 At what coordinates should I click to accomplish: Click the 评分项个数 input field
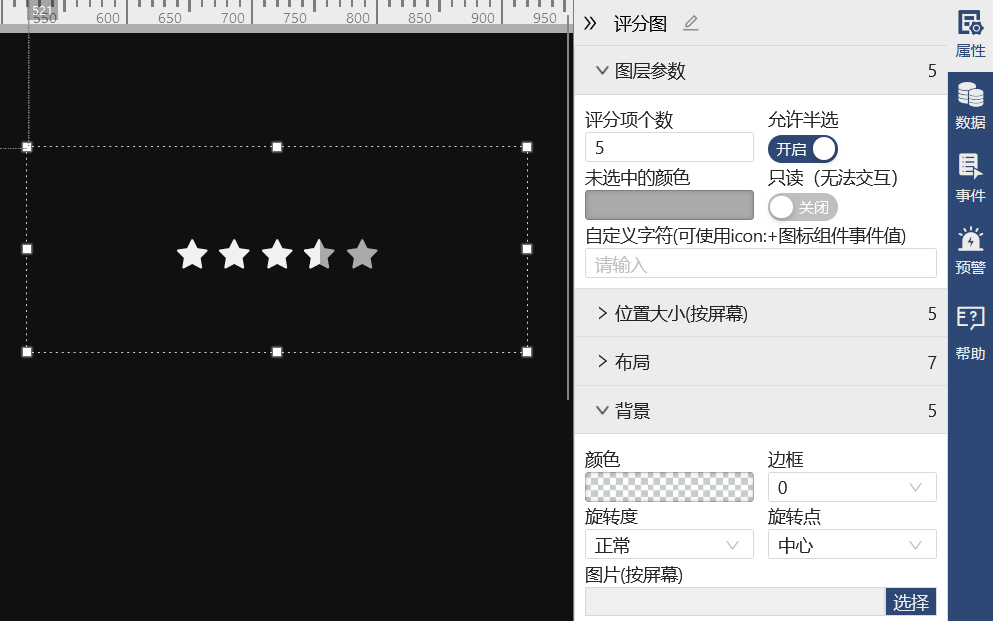click(x=669, y=147)
